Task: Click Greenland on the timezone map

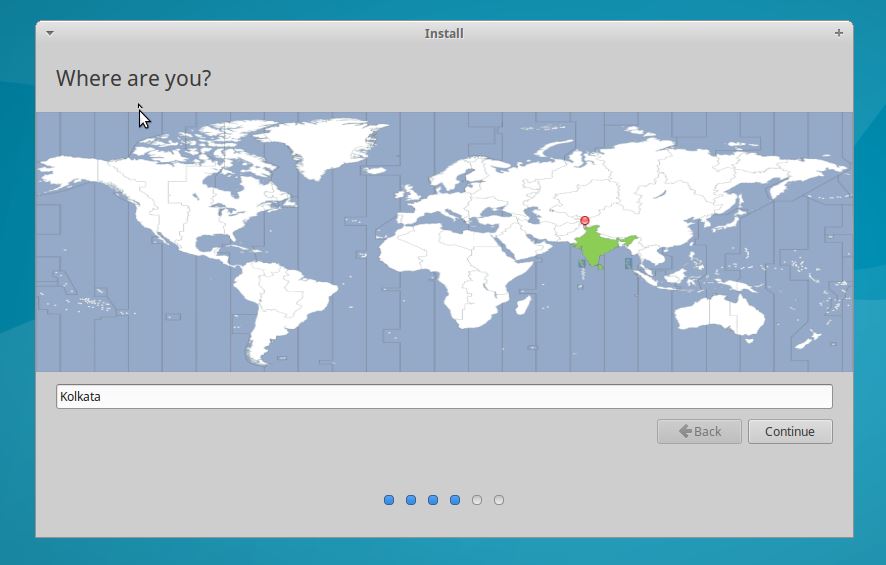Action: (x=323, y=146)
